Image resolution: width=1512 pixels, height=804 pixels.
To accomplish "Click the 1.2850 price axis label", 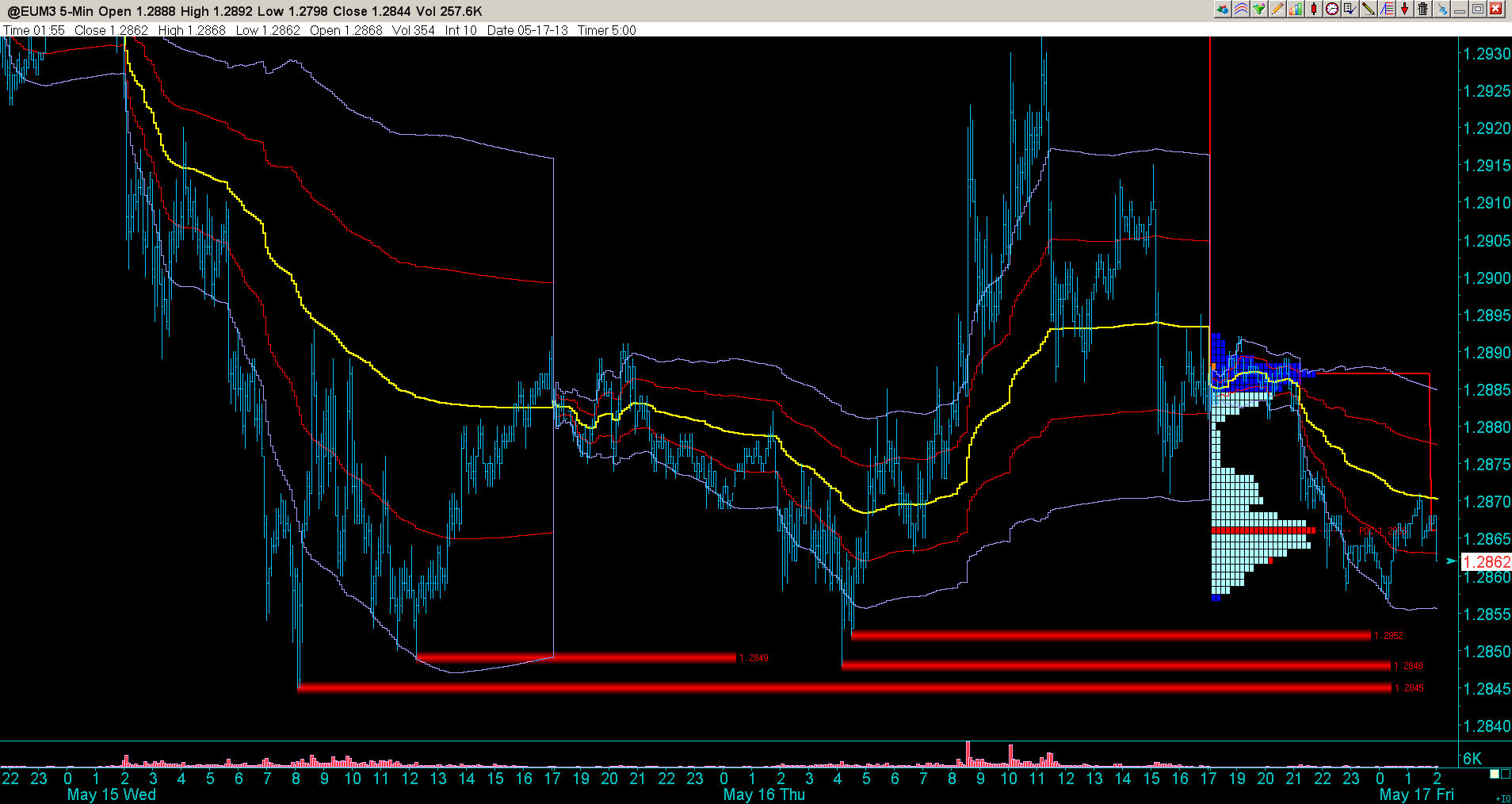I will [x=1487, y=652].
